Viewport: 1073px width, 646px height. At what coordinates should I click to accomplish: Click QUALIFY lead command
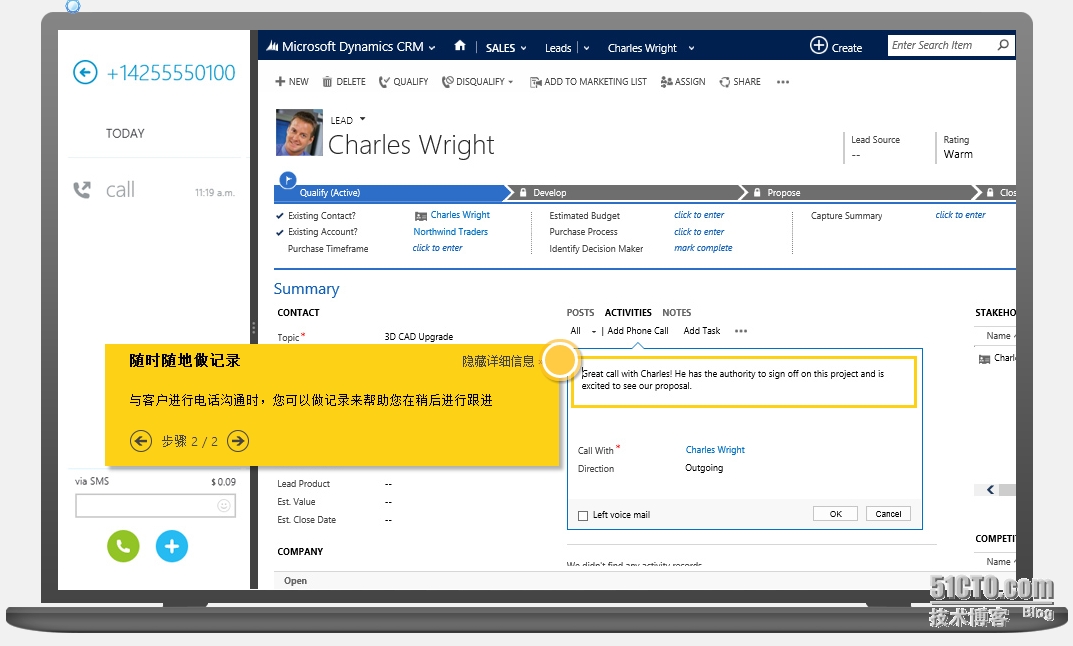[404, 81]
